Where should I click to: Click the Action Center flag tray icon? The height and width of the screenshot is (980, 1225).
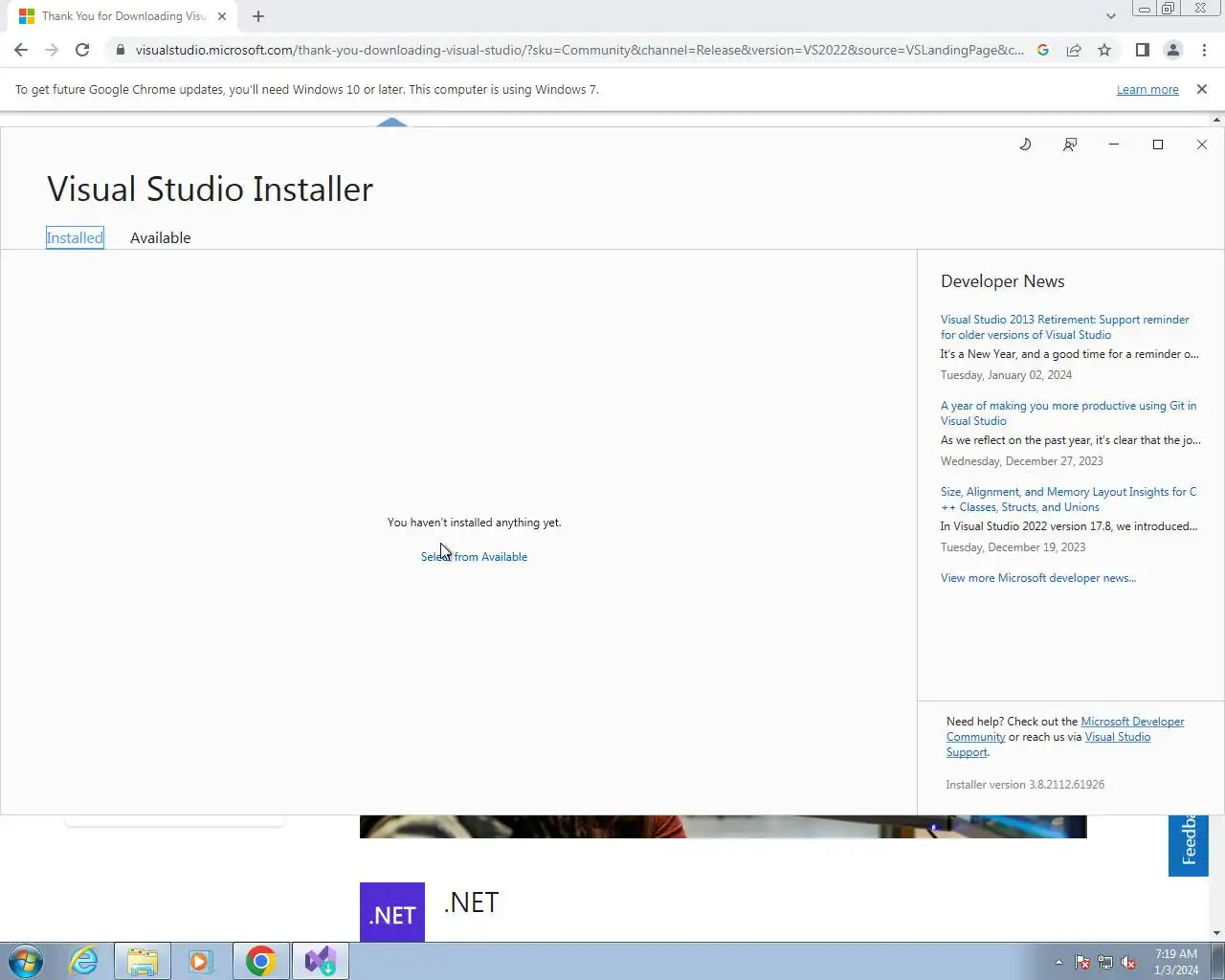(x=1082, y=962)
